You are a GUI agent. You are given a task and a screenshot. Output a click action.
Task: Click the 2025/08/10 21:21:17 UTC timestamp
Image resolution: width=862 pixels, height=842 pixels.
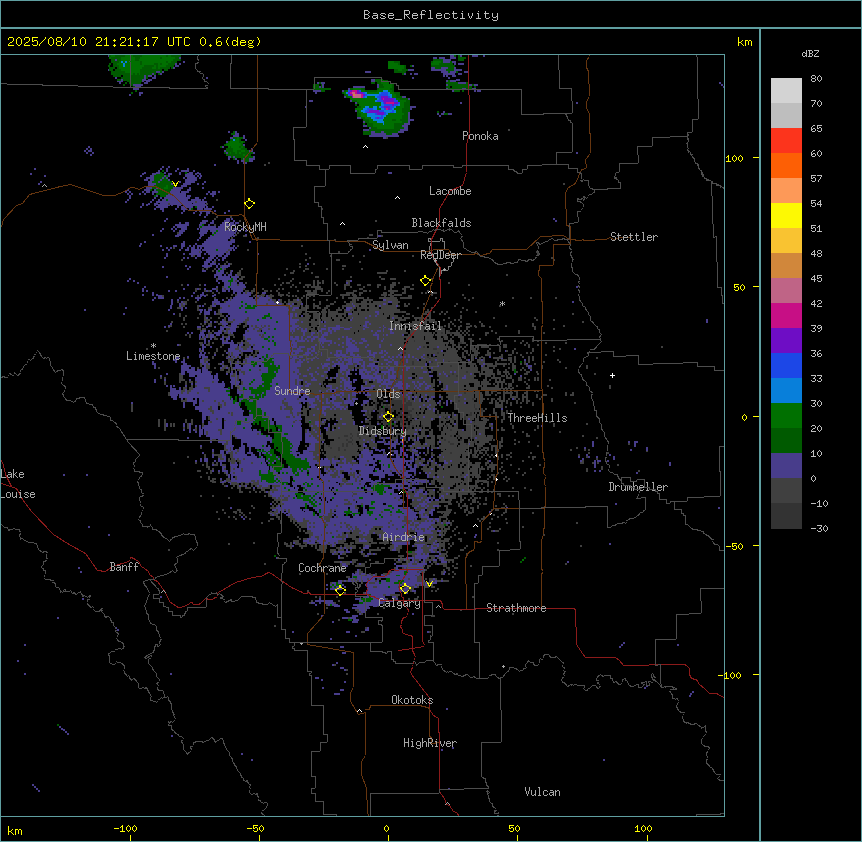pyautogui.click(x=99, y=42)
